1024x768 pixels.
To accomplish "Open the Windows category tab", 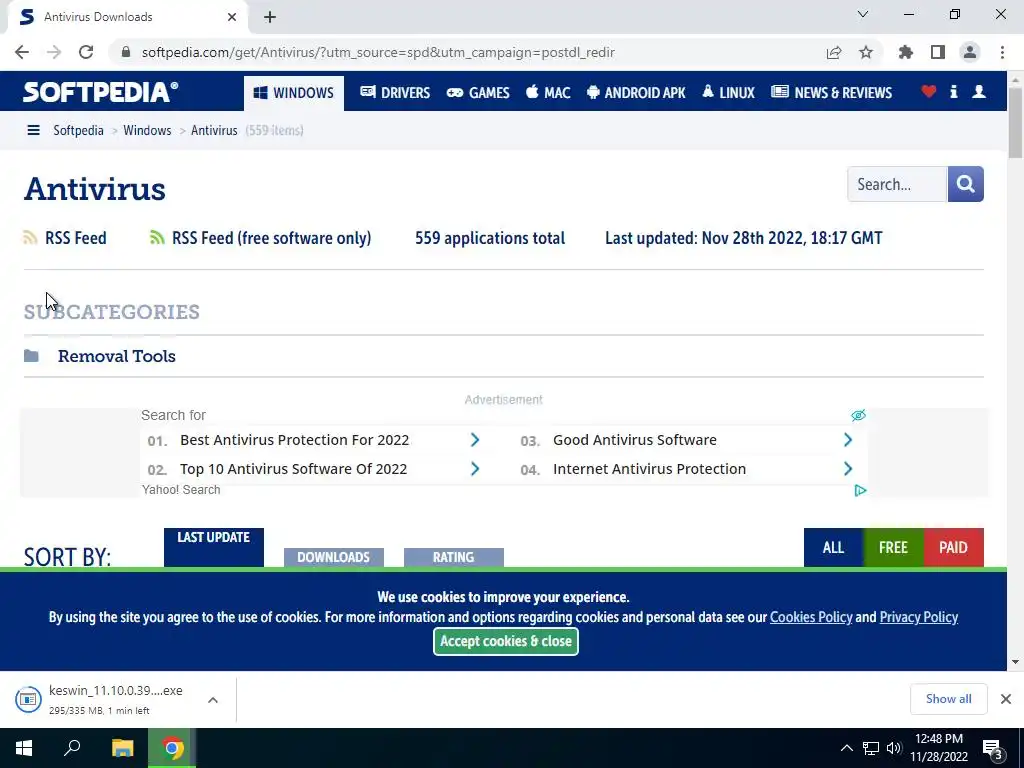I will tap(294, 93).
